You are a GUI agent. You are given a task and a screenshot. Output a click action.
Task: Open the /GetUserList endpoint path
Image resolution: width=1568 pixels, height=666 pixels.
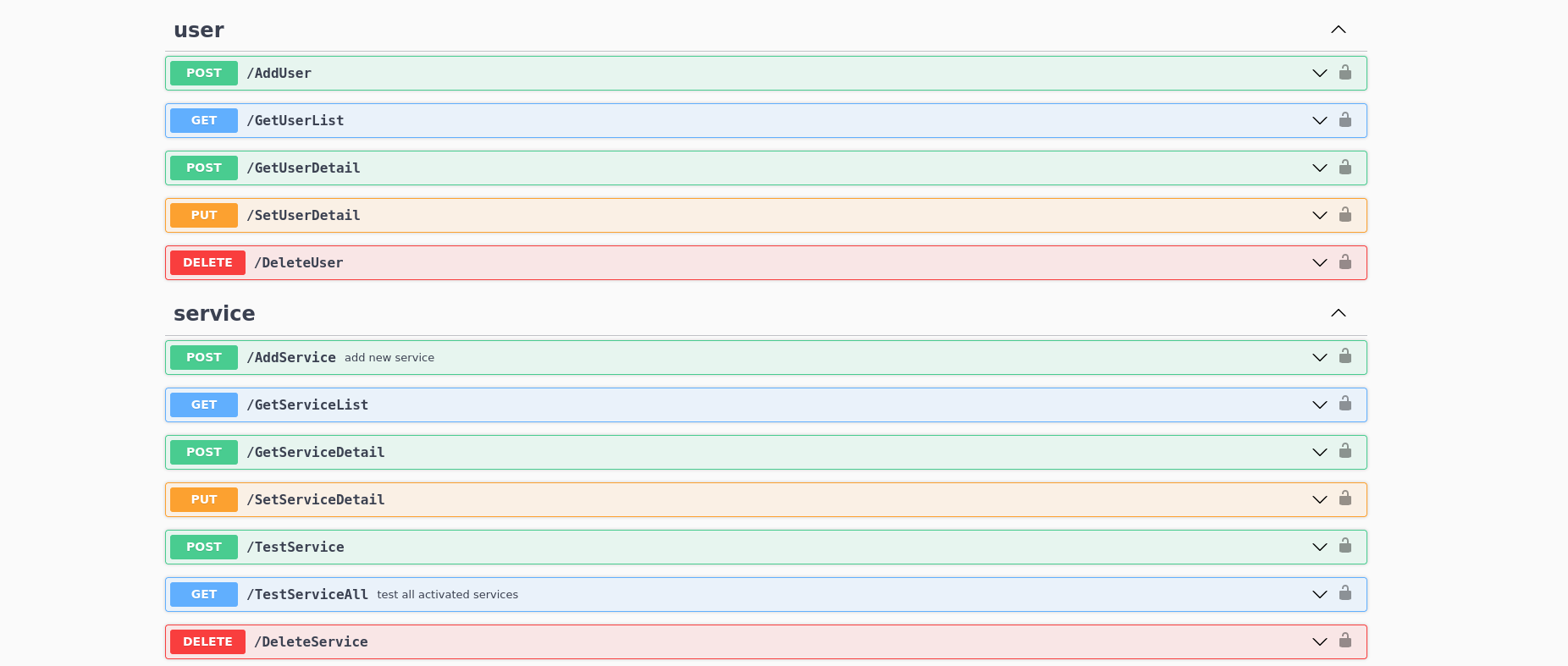295,121
